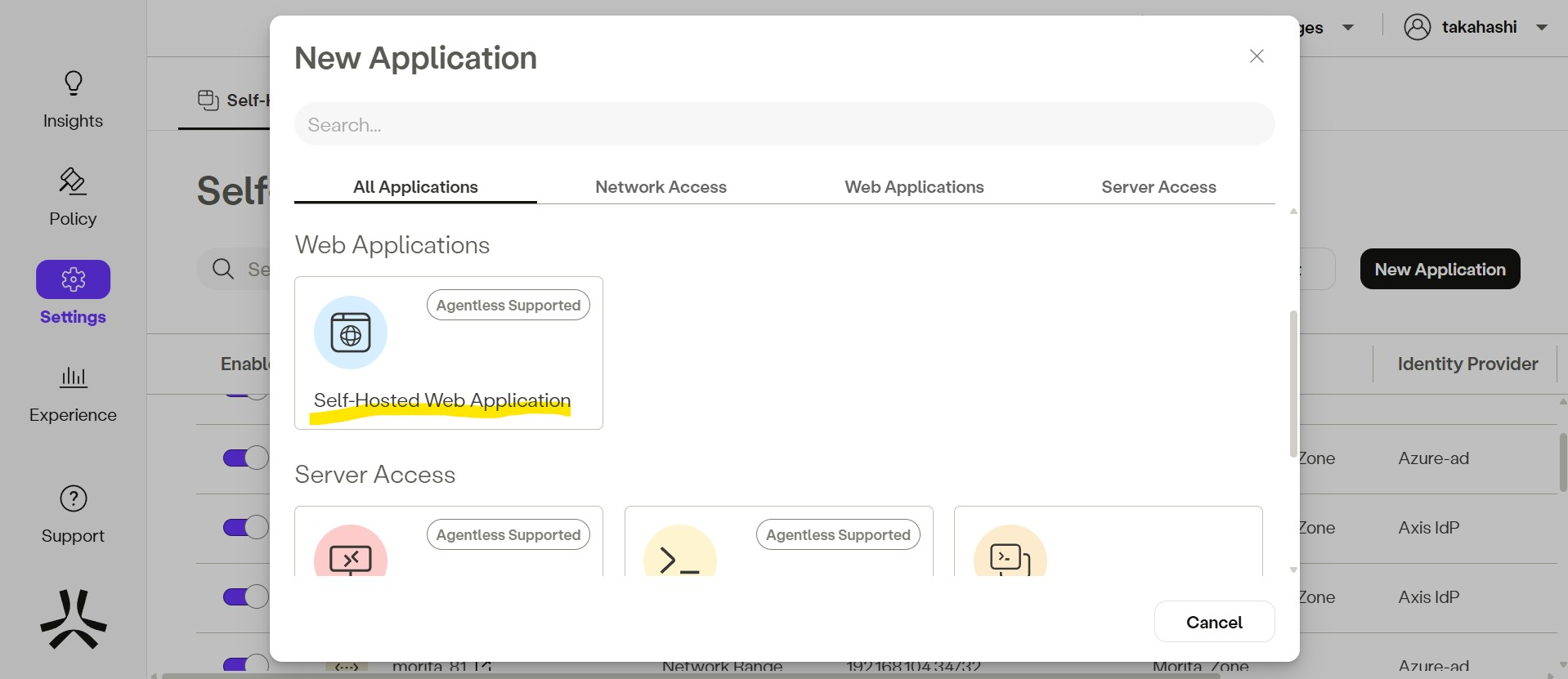Click the Search field in the dialog

[x=783, y=125]
